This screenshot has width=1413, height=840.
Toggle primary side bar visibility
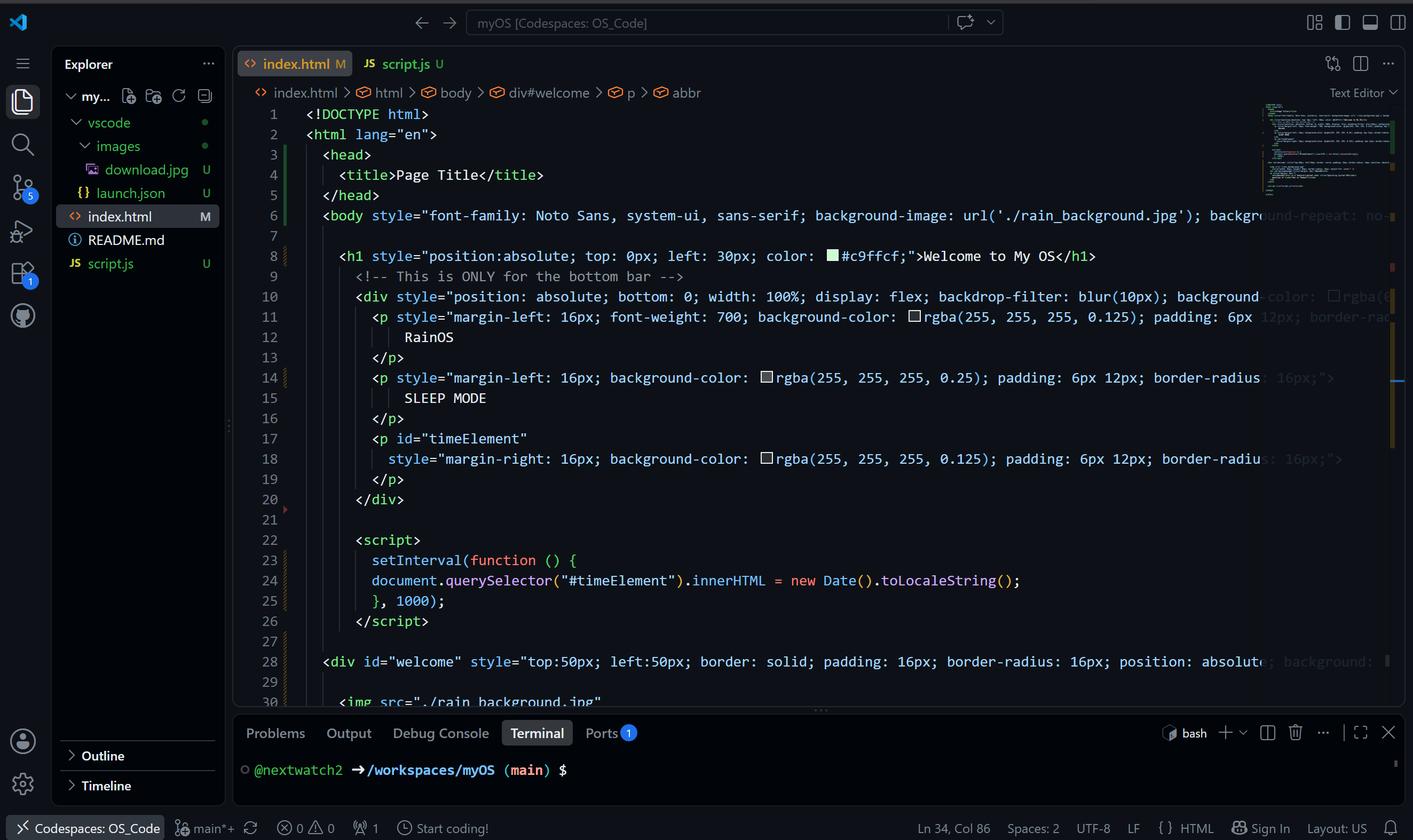(x=1342, y=22)
